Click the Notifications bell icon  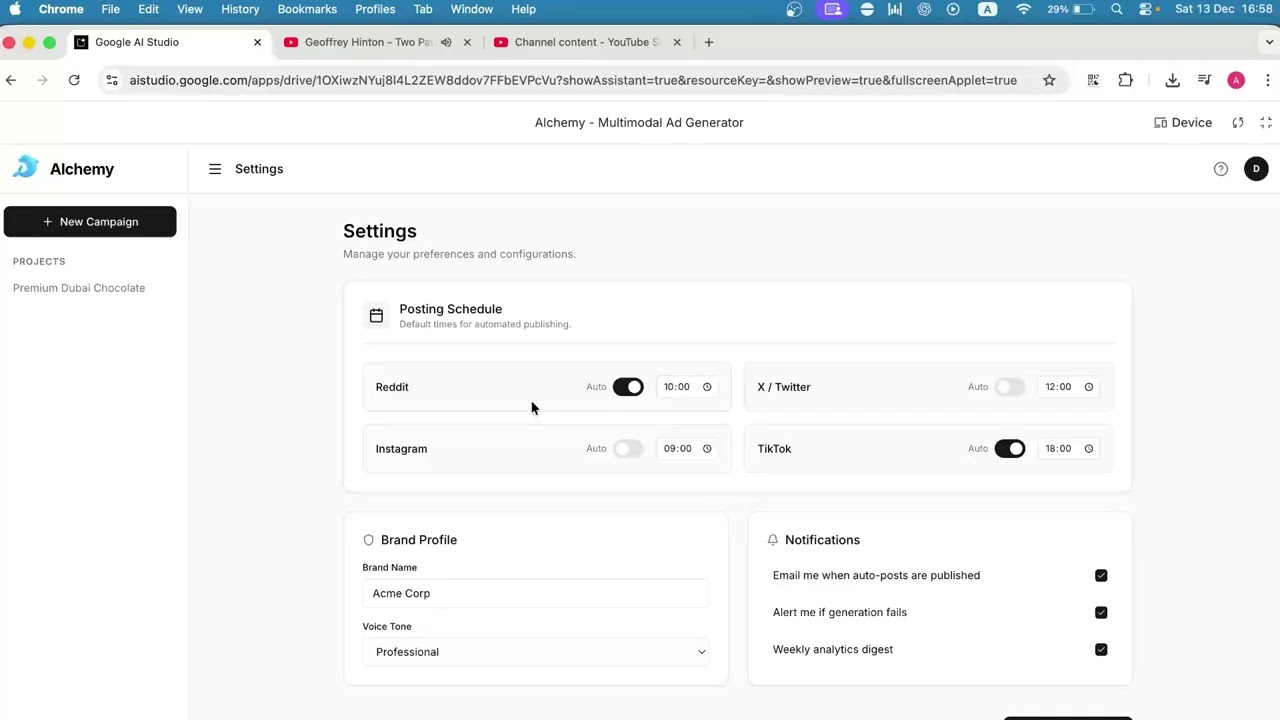[x=773, y=540]
